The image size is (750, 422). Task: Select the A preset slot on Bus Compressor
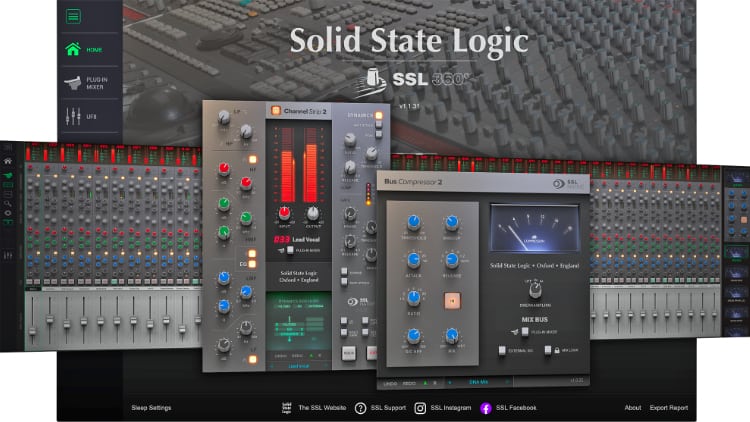[425, 383]
